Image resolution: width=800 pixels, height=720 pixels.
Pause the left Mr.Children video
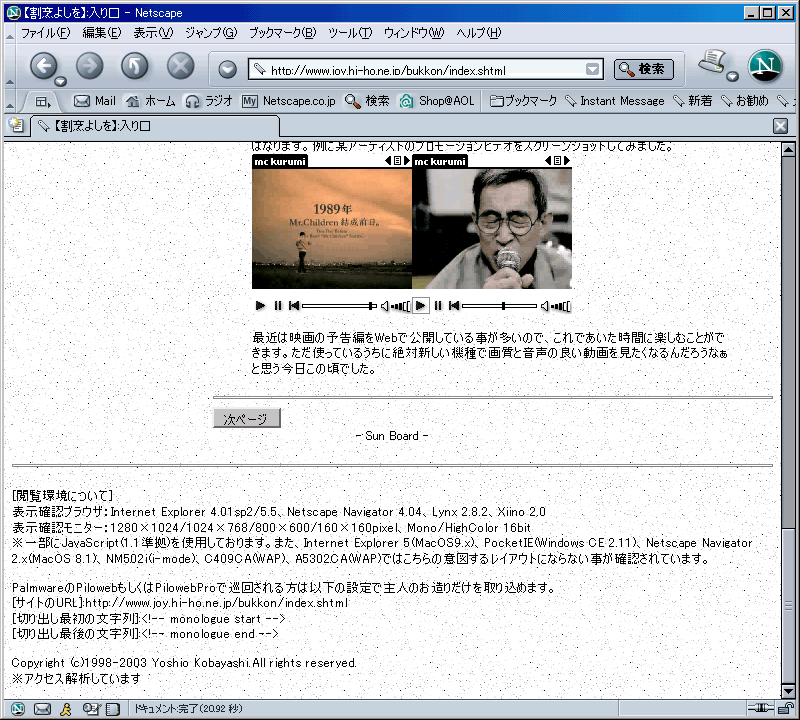pyautogui.click(x=278, y=306)
